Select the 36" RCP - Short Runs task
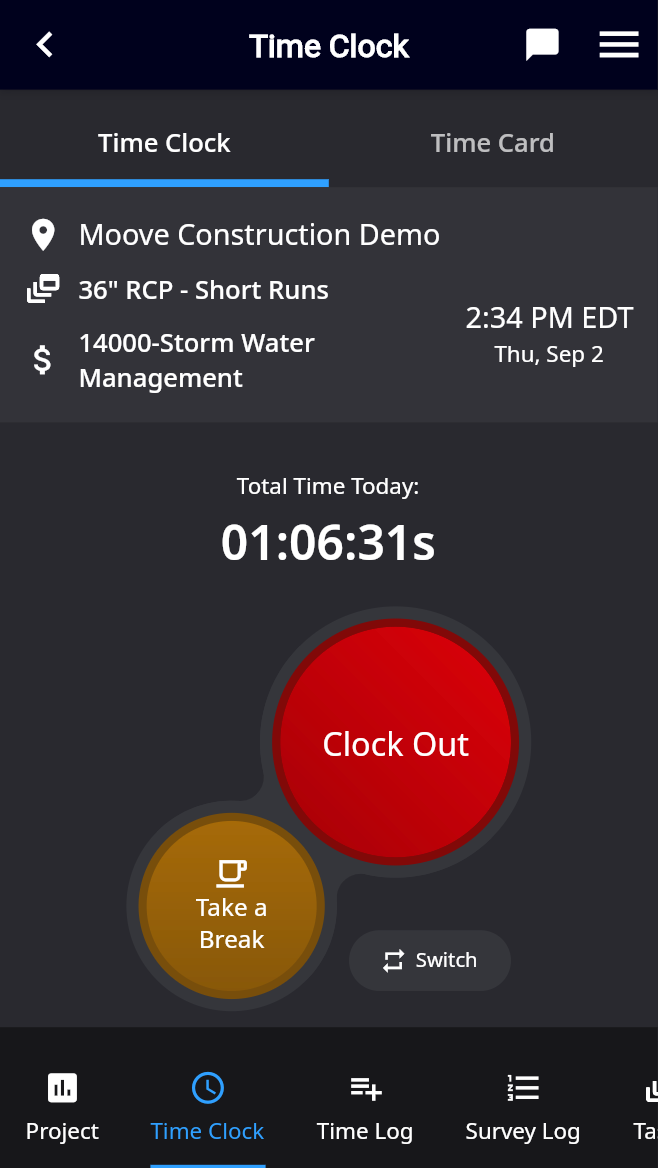The height and width of the screenshot is (1168, 658). click(203, 290)
